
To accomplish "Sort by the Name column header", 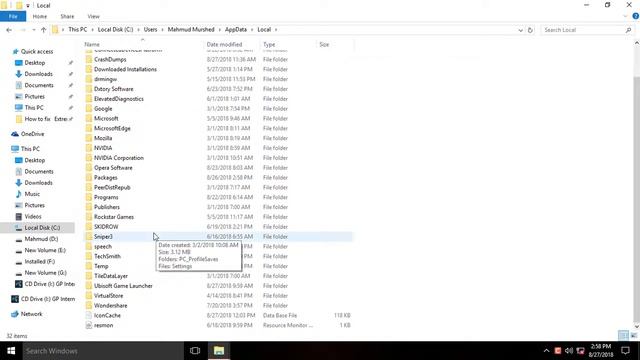I will click(x=92, y=44).
